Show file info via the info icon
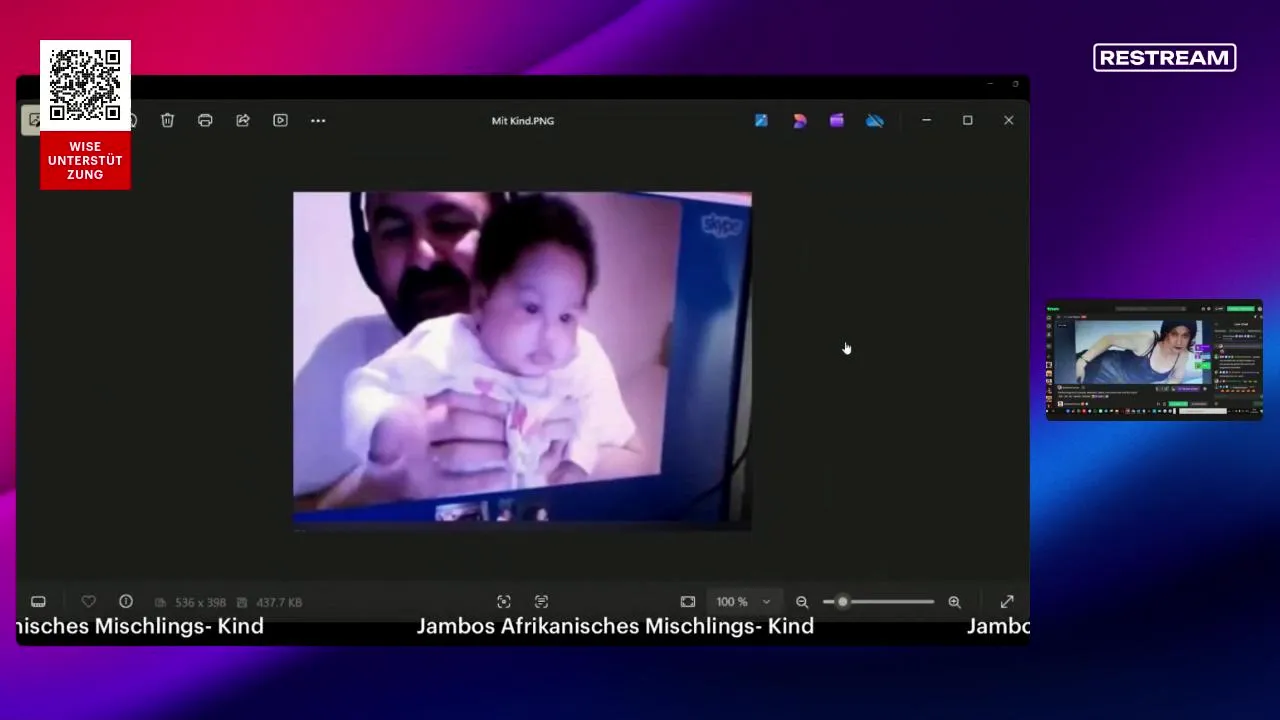Viewport: 1280px width, 720px height. pos(126,602)
